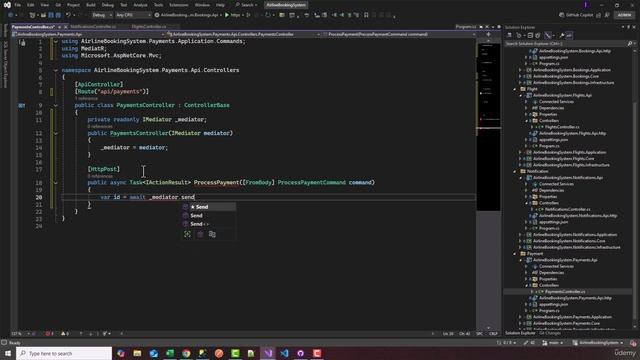The height and width of the screenshot is (360, 640).
Task: Switch to FlightsController.cs tab
Action: tap(149, 27)
